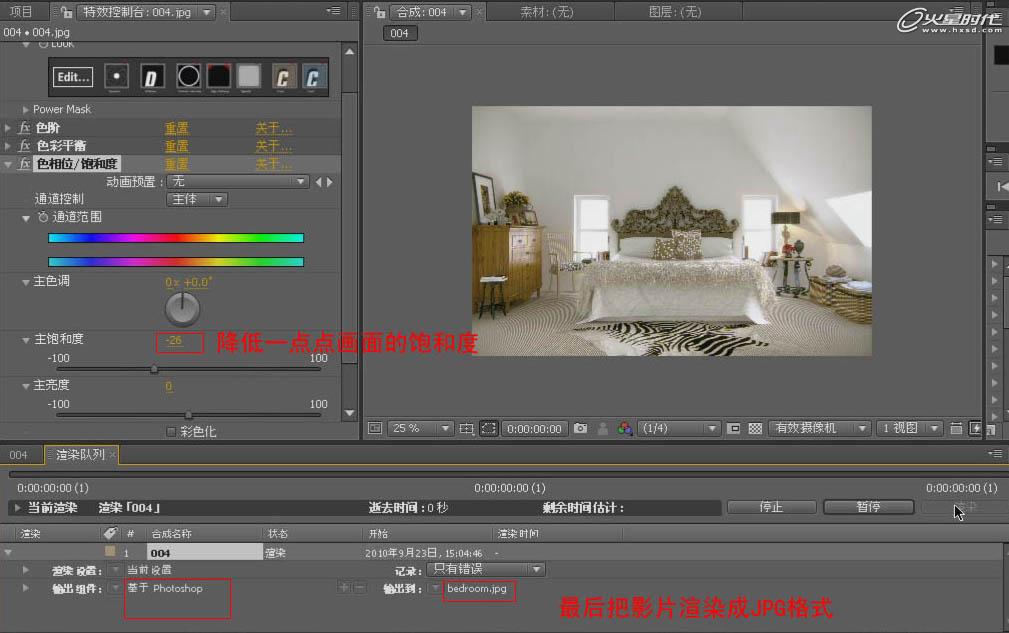The image size is (1009, 633).
Task: Open the bedroom.jpg output filename
Action: click(x=479, y=590)
